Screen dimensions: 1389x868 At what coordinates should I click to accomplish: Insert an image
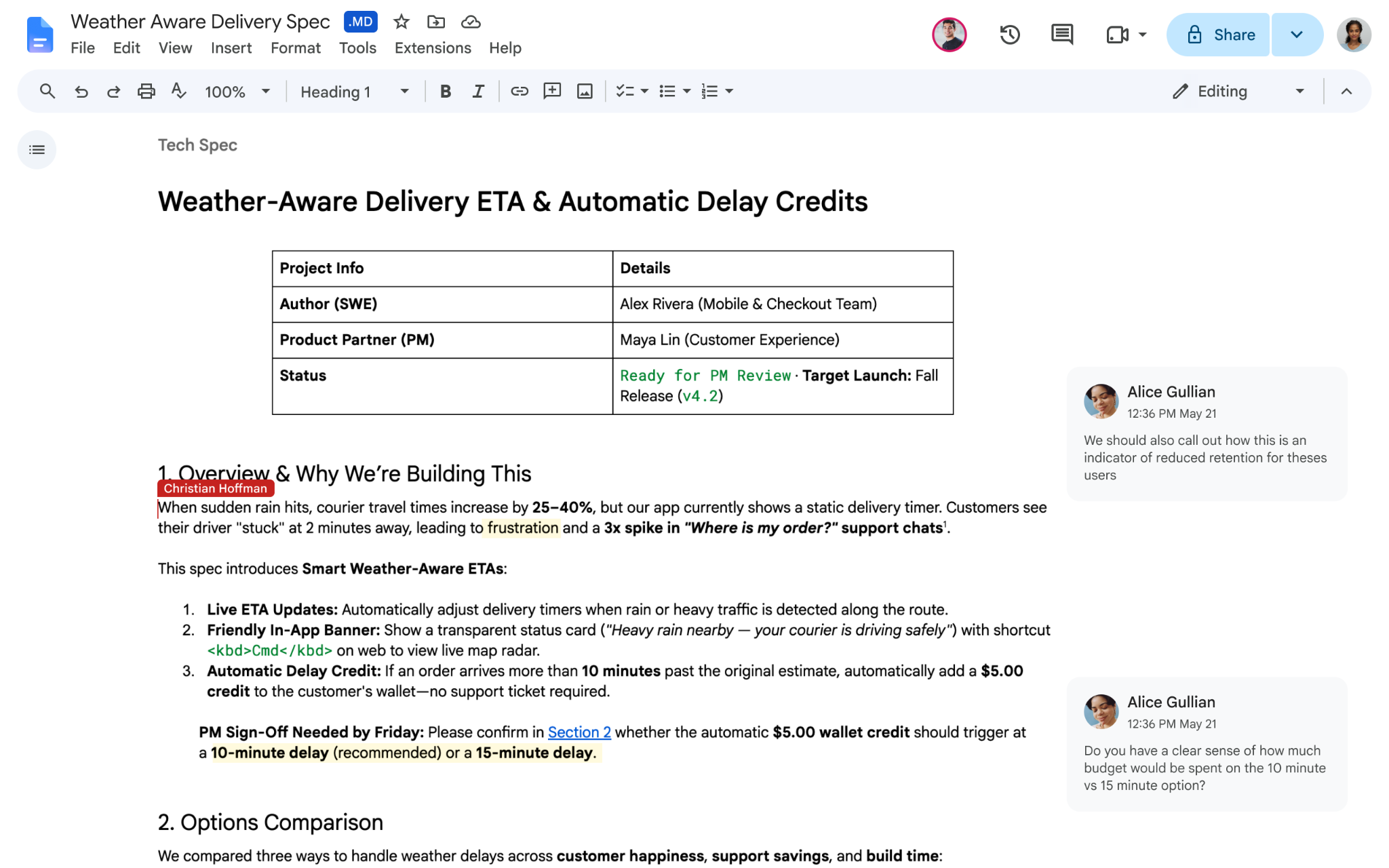585,91
